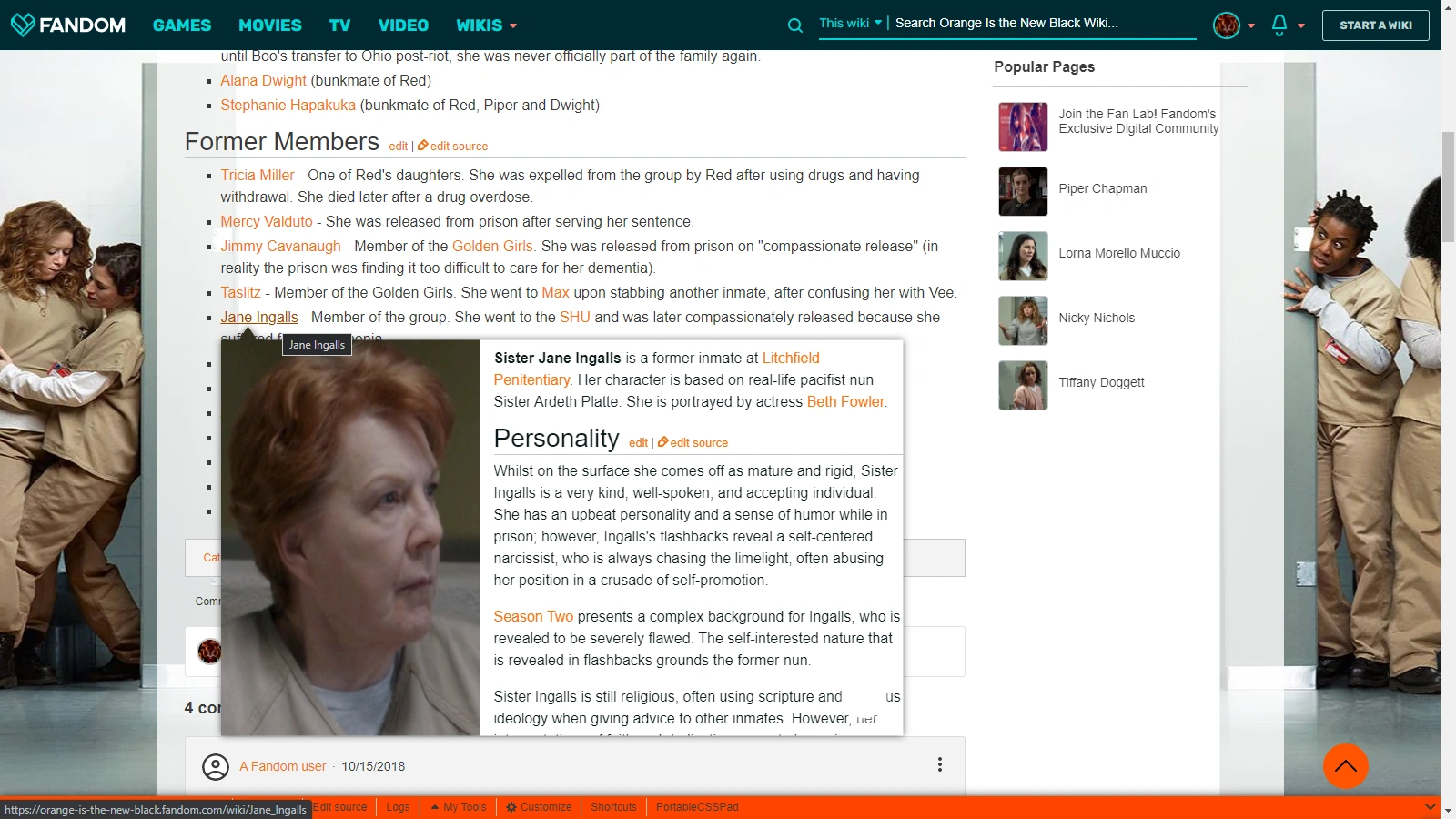Click edit next to Personality heading
Viewport: 1456px width, 819px height.
click(639, 443)
